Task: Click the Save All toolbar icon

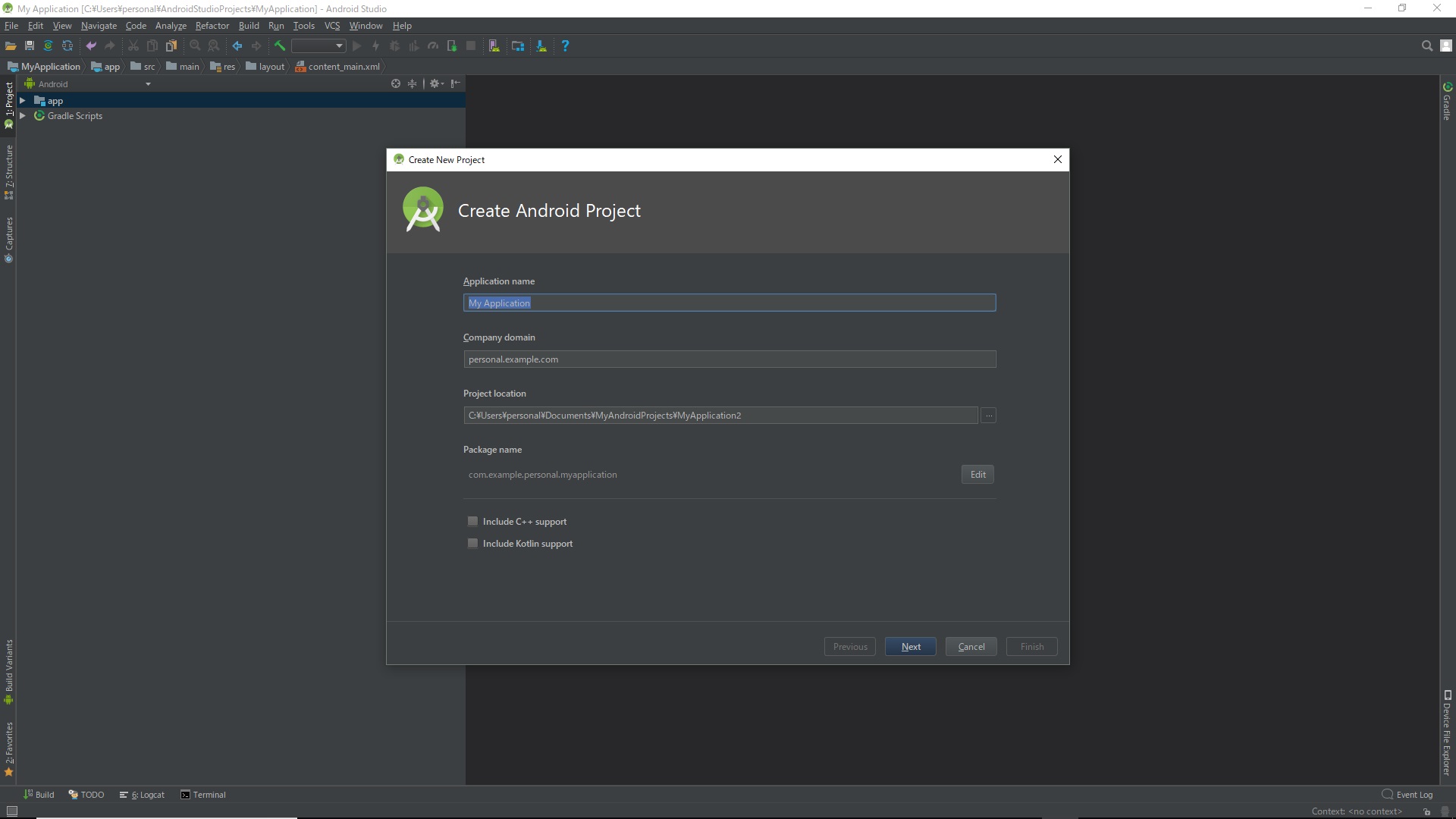Action: tap(30, 46)
